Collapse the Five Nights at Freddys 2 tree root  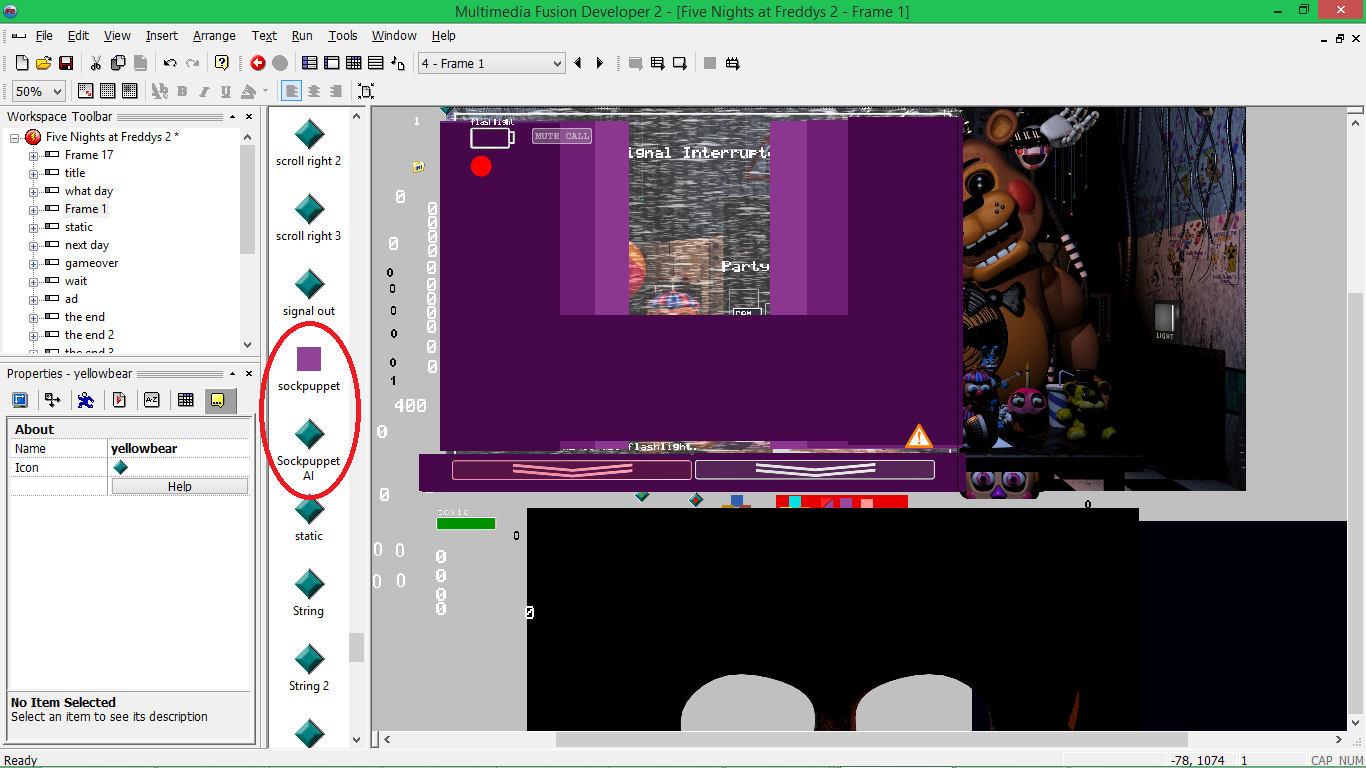click(16, 137)
